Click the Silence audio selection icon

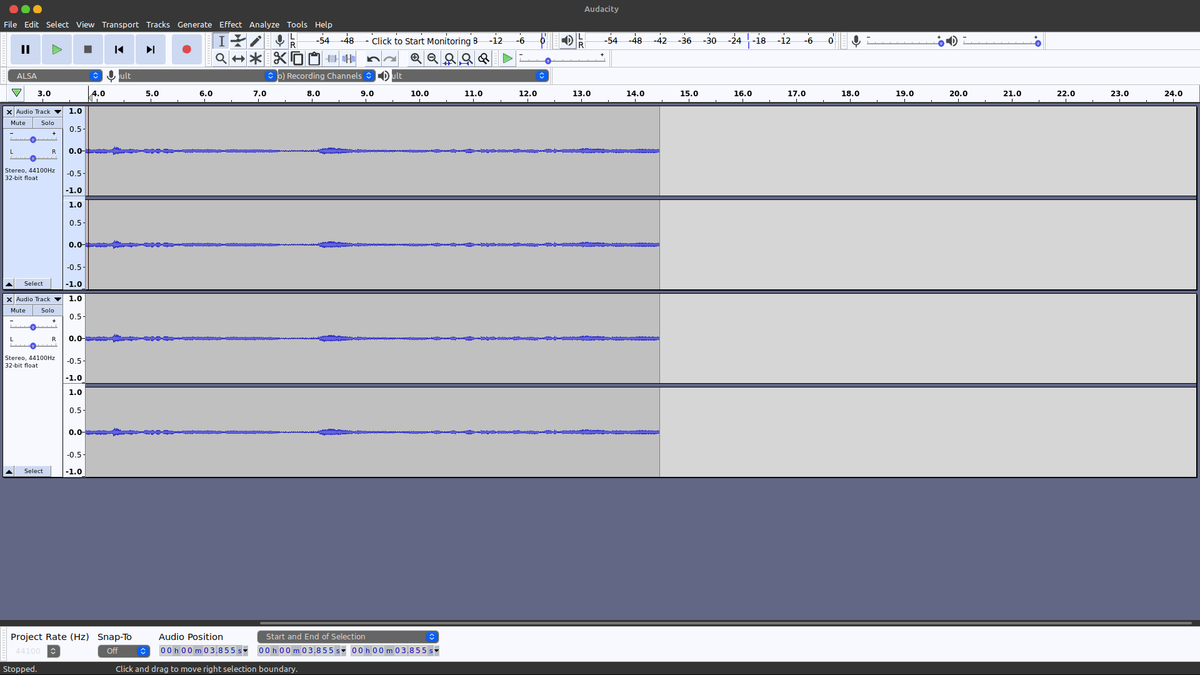point(349,59)
